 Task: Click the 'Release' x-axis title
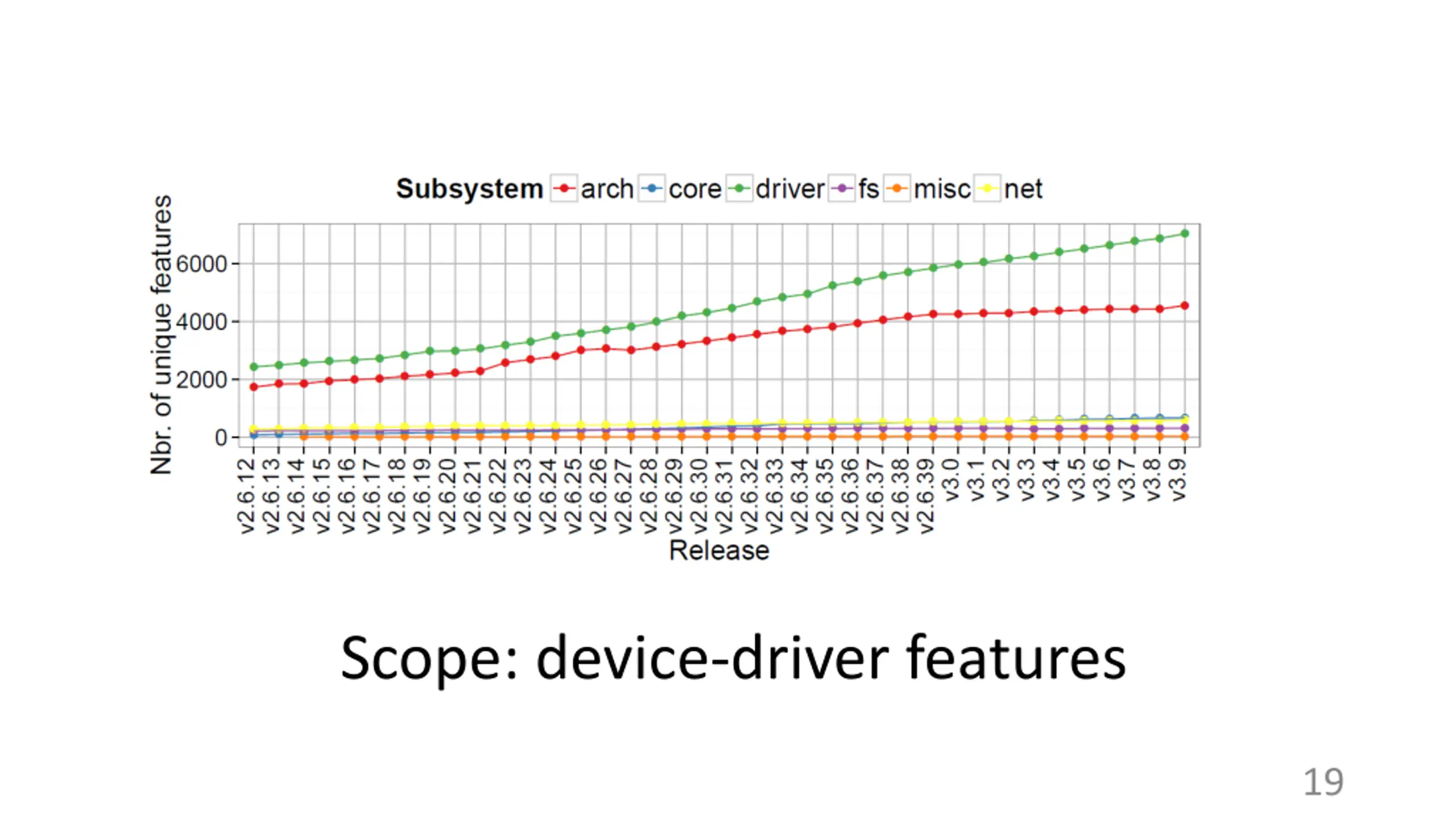click(719, 551)
